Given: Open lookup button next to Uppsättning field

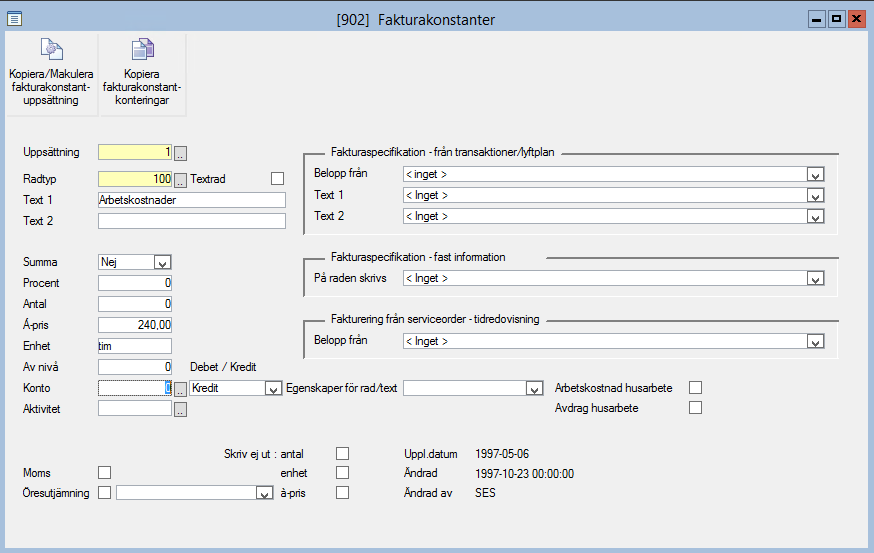Looking at the screenshot, I should click(x=180, y=153).
